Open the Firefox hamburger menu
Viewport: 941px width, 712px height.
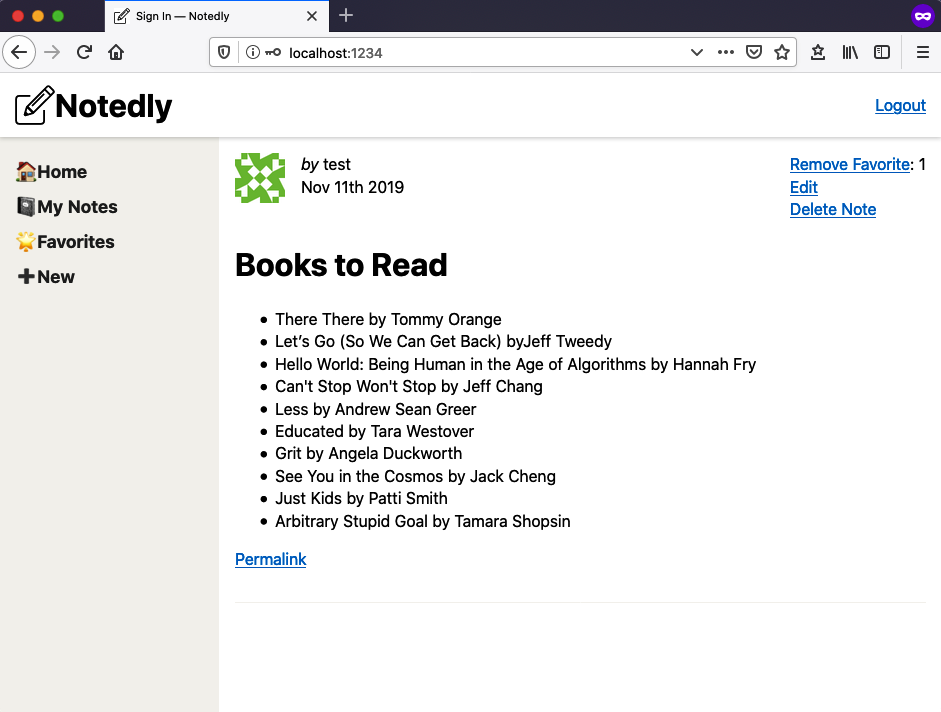tap(921, 52)
